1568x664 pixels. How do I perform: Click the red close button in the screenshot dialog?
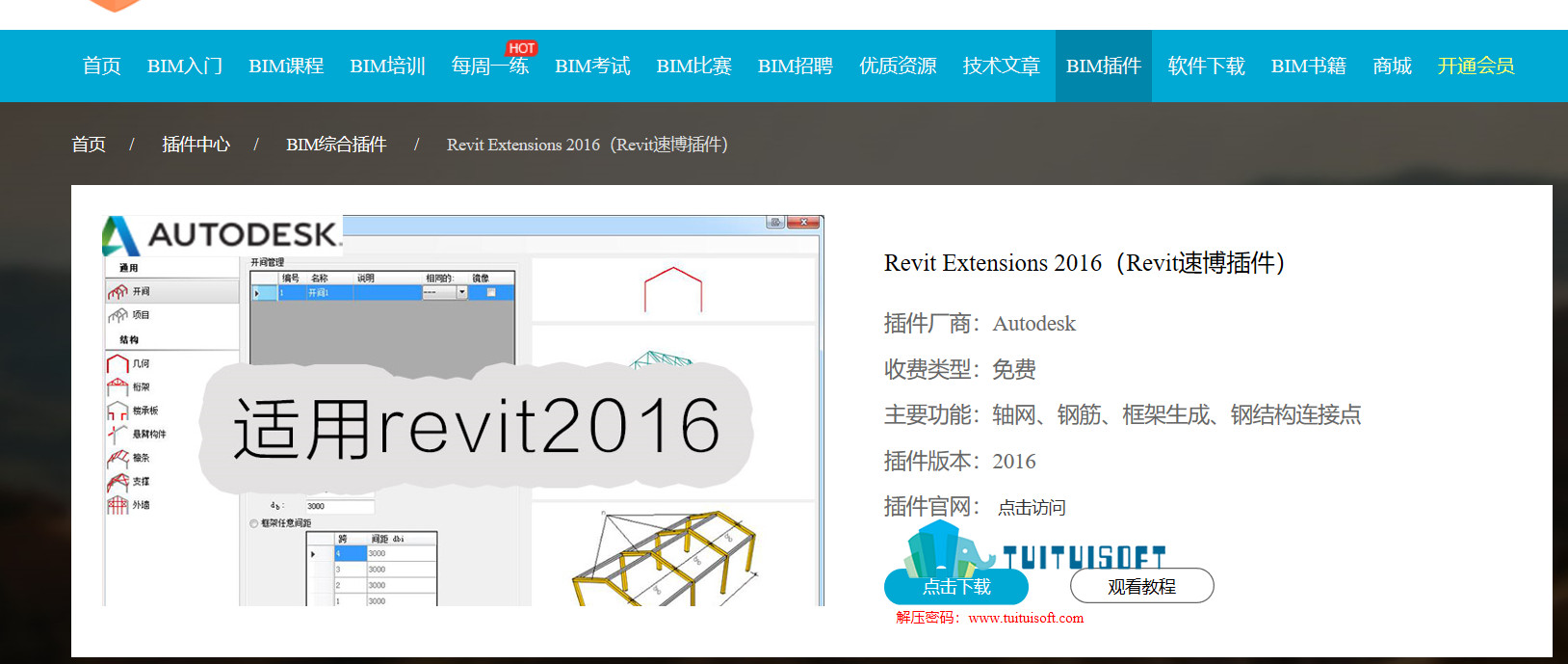(803, 223)
